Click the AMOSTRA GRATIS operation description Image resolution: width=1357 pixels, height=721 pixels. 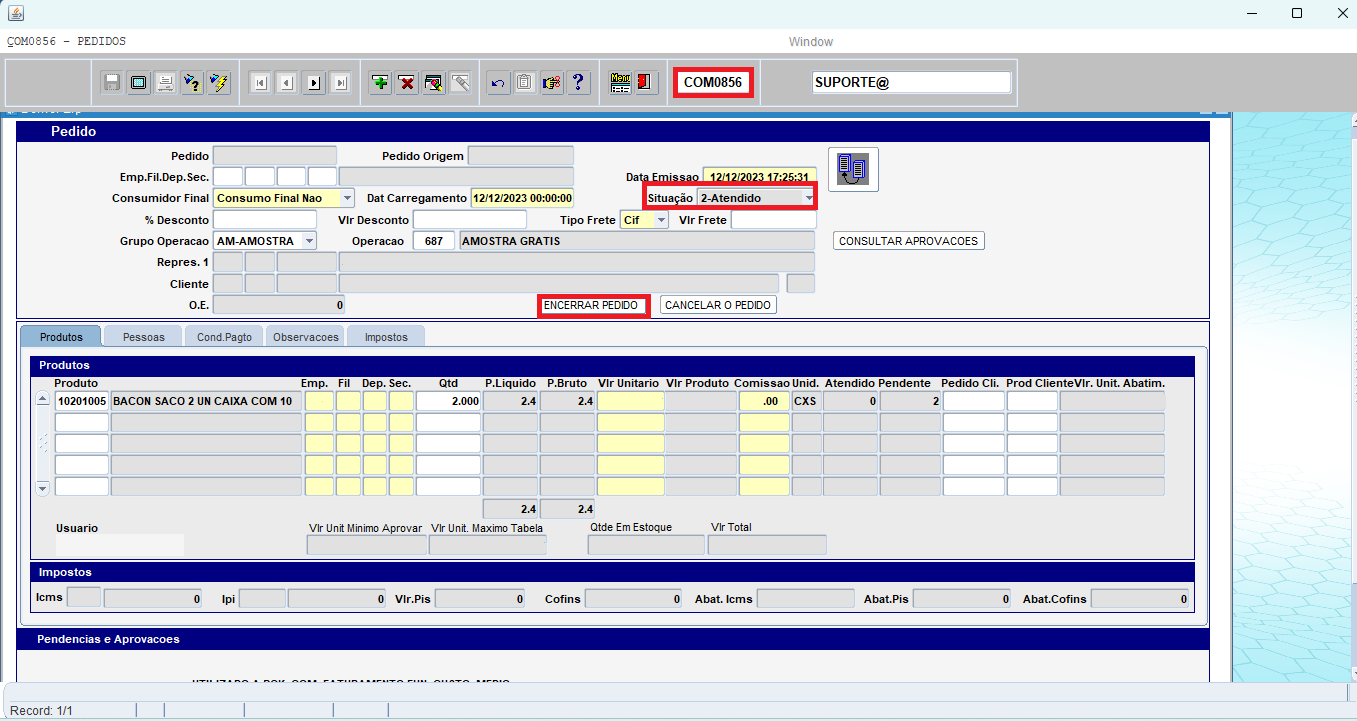(x=636, y=241)
